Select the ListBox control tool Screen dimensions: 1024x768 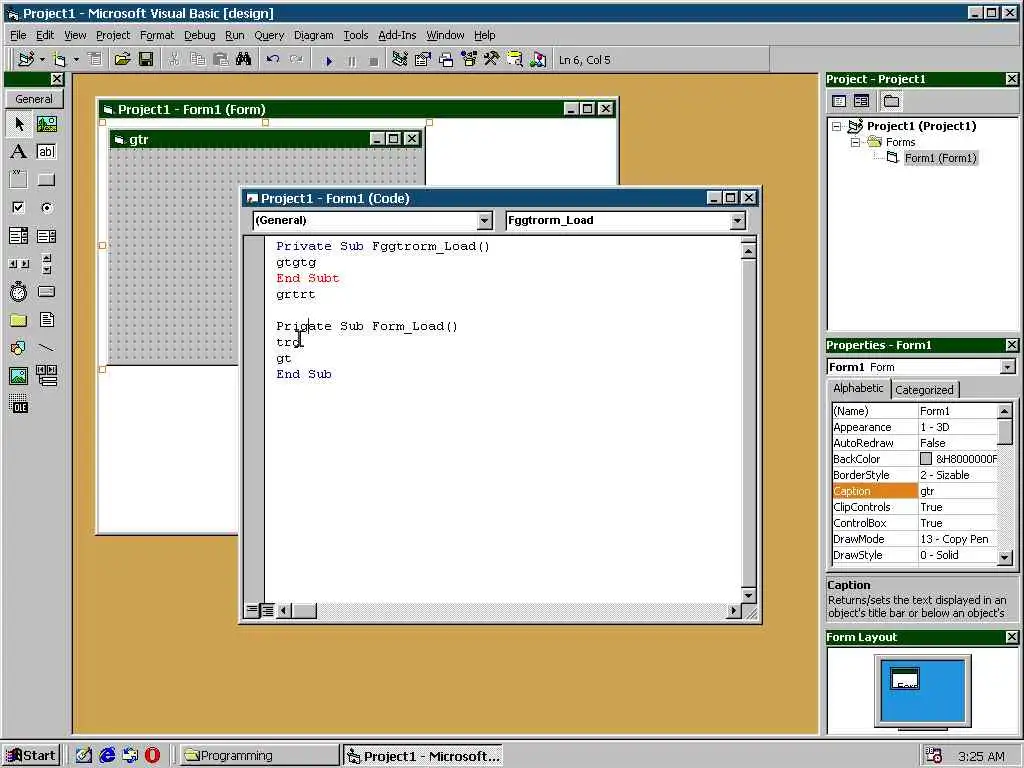tap(46, 236)
